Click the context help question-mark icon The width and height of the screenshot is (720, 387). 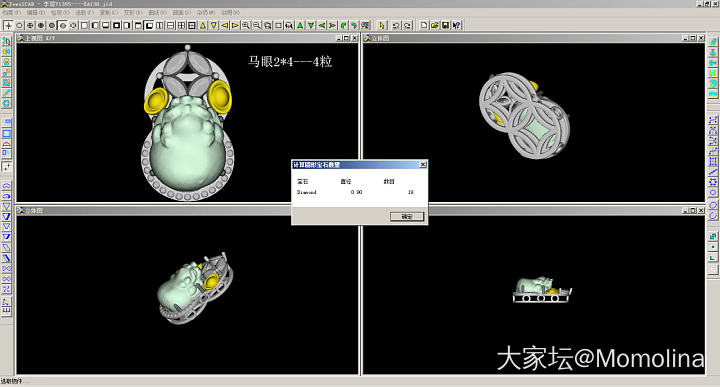456,25
